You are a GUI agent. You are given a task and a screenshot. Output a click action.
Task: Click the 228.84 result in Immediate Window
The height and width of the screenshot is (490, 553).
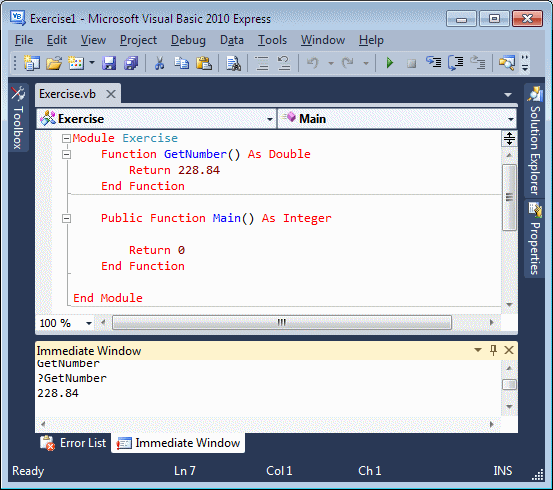tap(58, 393)
